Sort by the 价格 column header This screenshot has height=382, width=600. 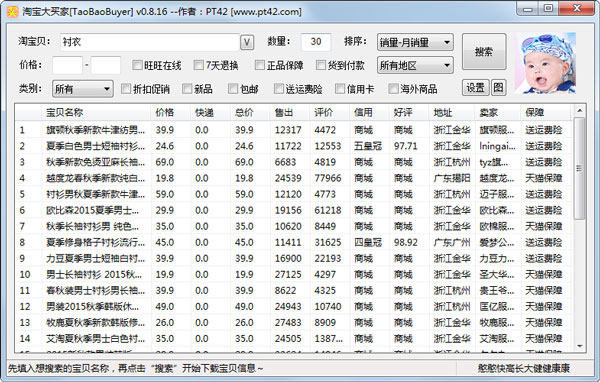pos(165,113)
